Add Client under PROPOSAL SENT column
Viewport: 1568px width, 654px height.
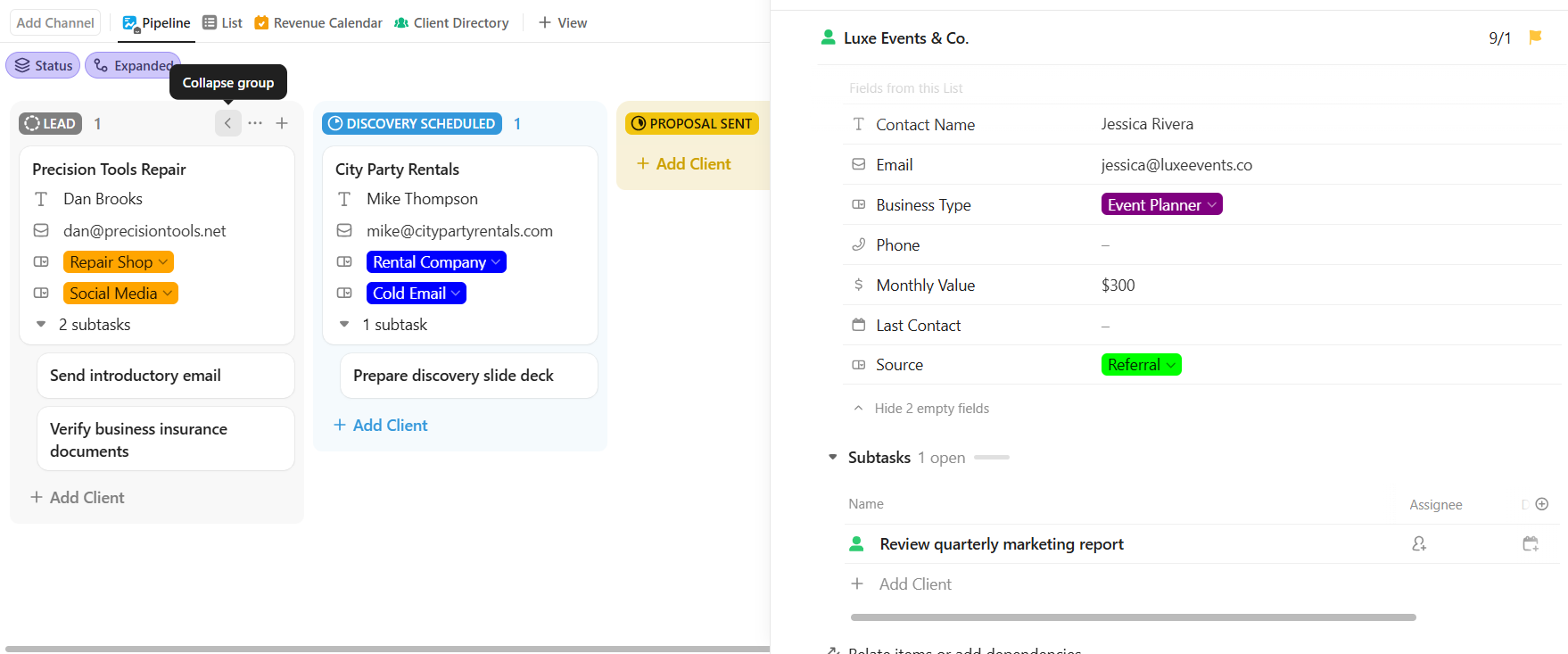pyautogui.click(x=683, y=163)
